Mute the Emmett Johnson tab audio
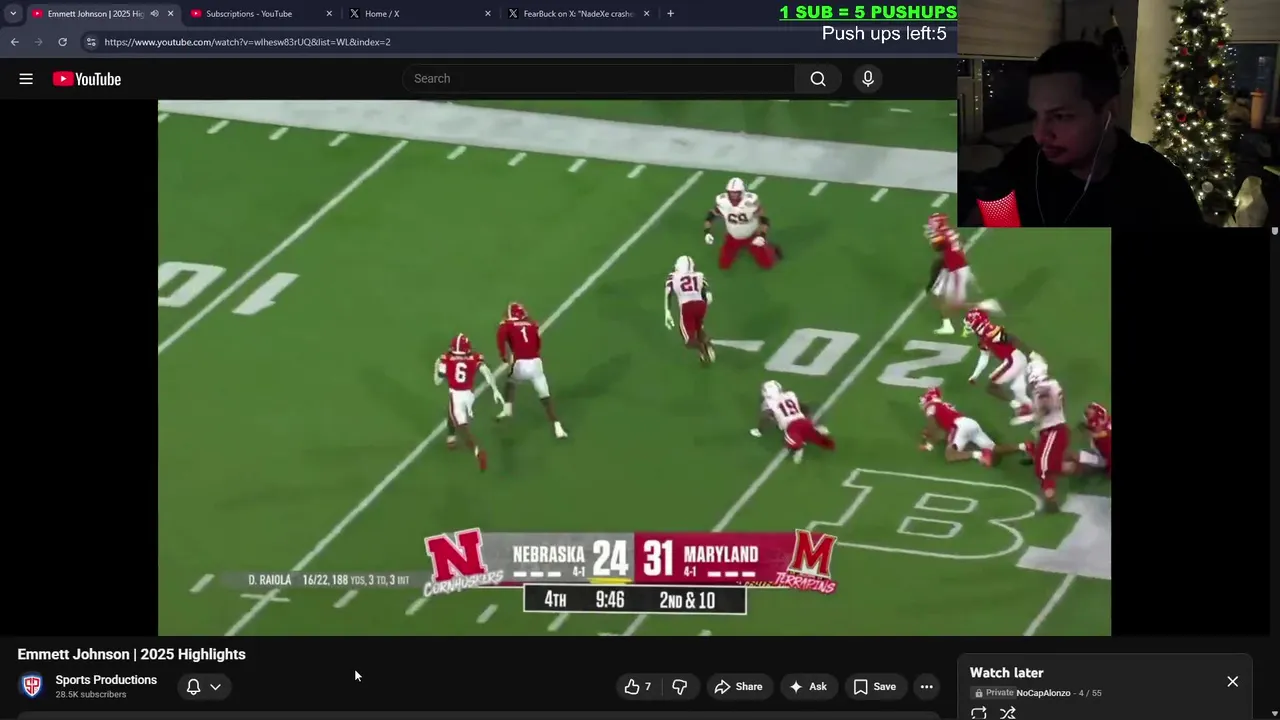The image size is (1280, 720). 154,14
